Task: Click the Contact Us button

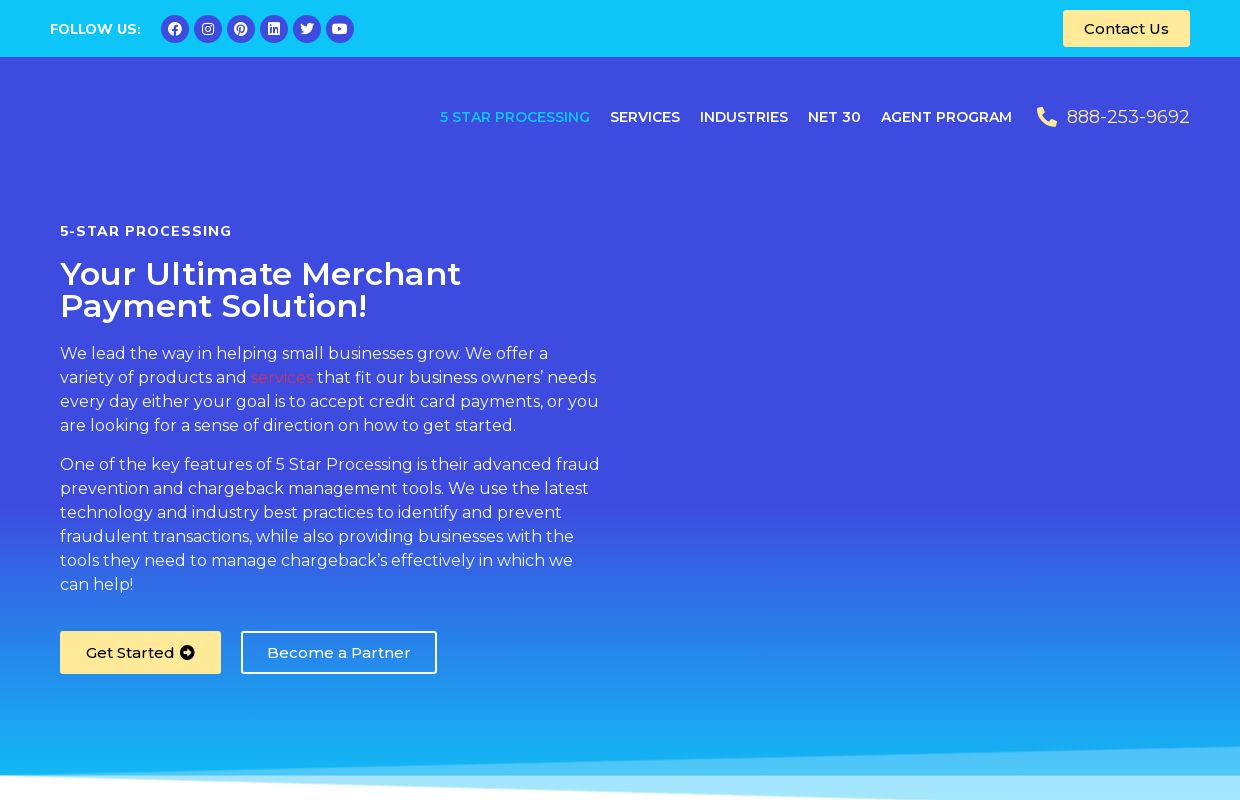Action: [x=1126, y=29]
